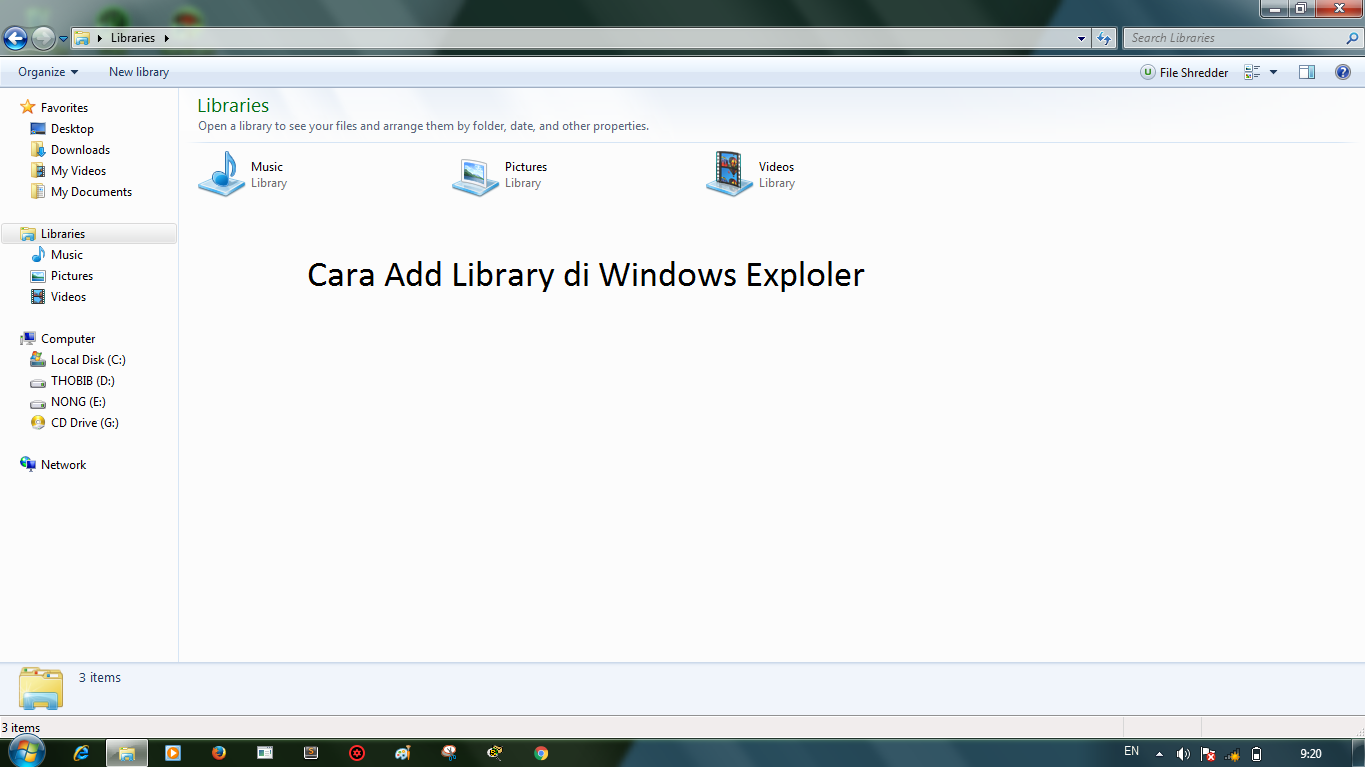This screenshot has width=1365, height=767.
Task: Open Firefox from the taskbar
Action: click(218, 752)
